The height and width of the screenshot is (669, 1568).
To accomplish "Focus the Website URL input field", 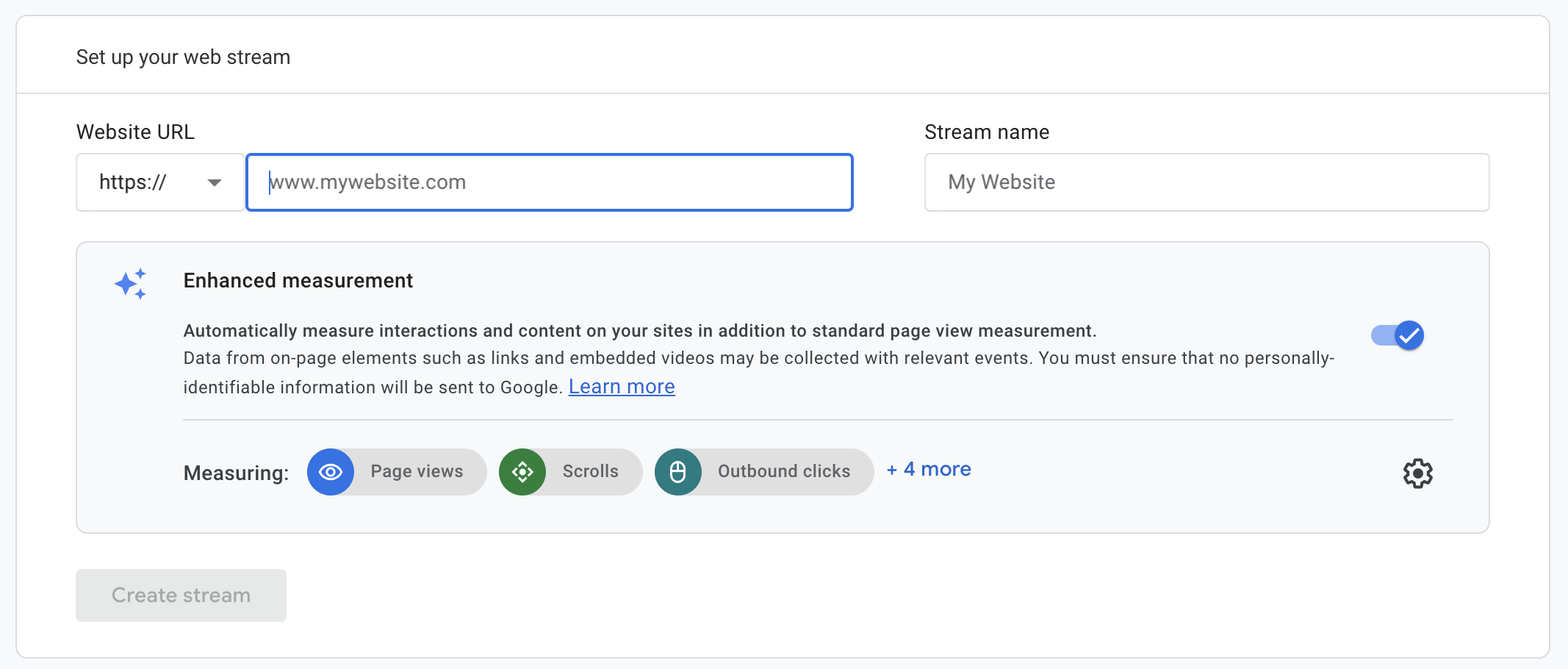I will pyautogui.click(x=550, y=182).
